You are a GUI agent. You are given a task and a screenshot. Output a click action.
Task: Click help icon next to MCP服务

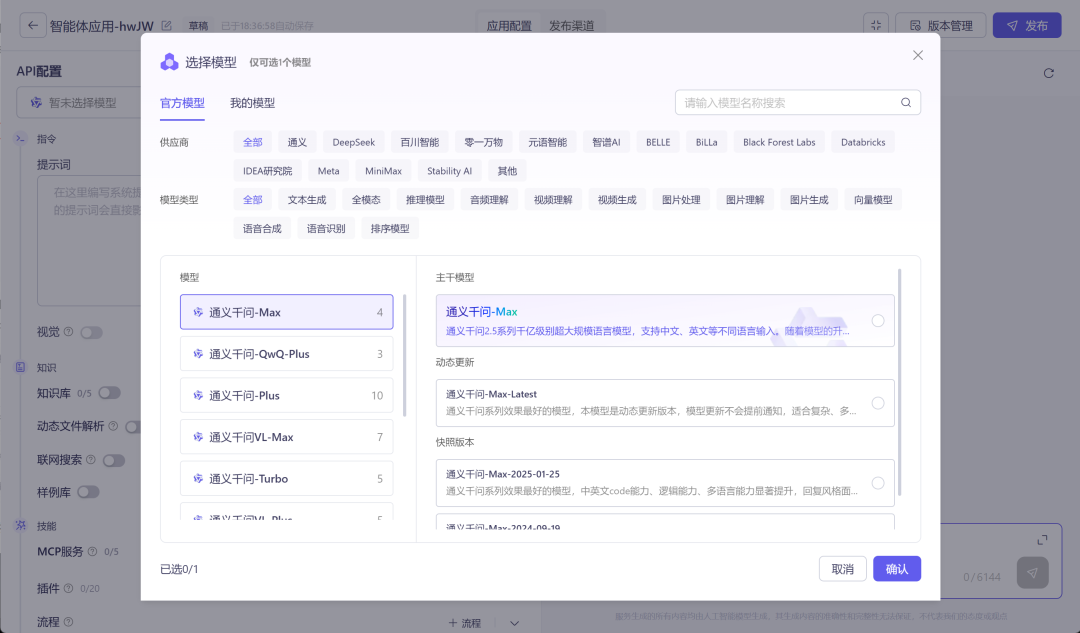[92, 552]
